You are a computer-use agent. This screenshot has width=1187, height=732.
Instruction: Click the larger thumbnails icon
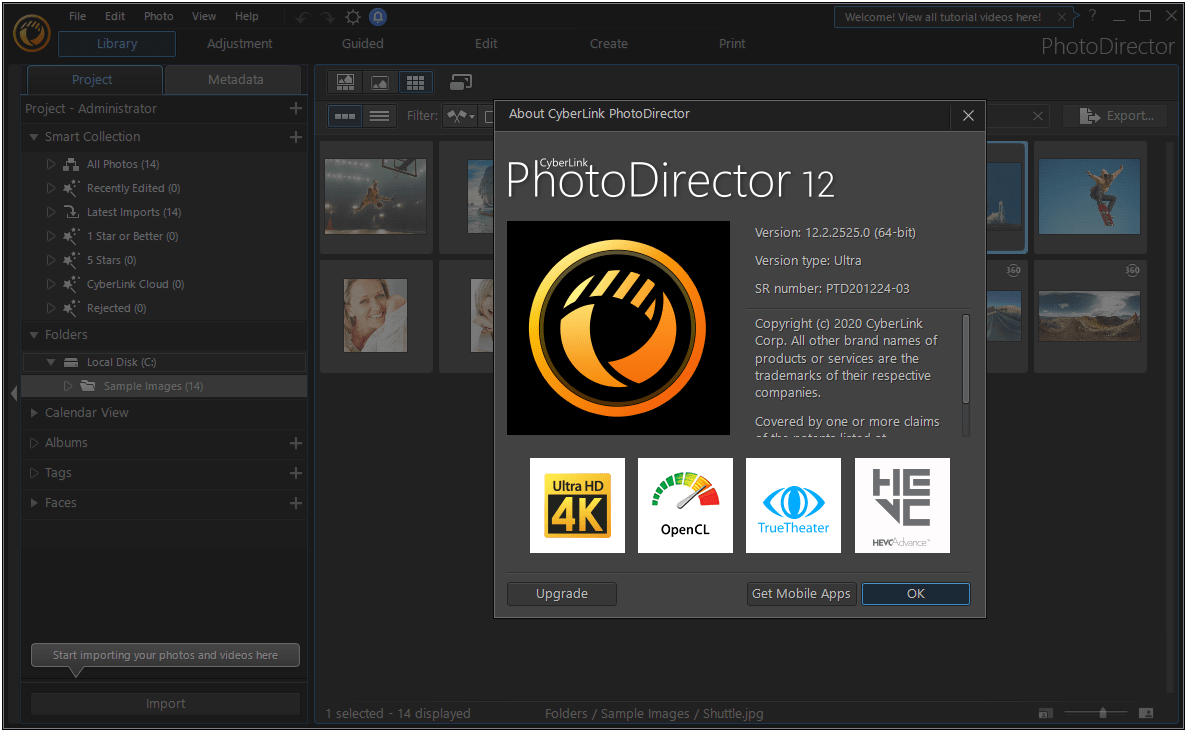[x=1146, y=713]
